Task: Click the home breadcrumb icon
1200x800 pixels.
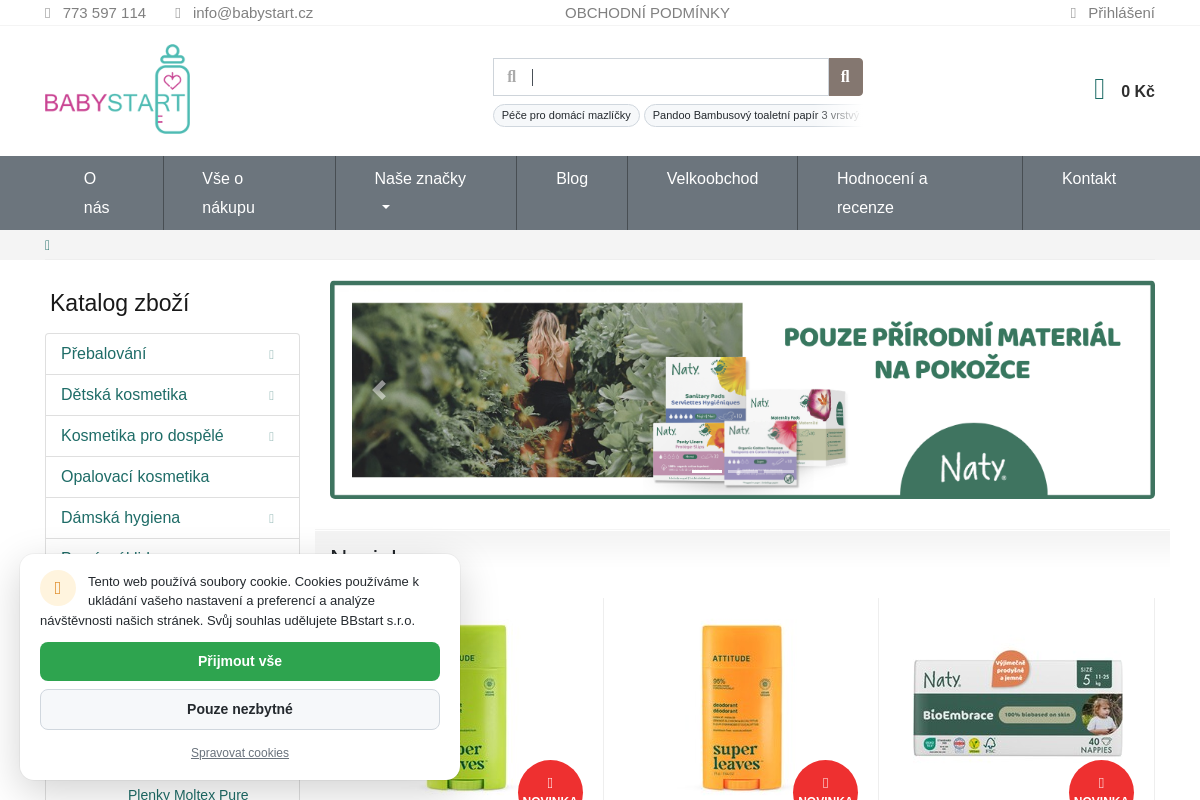Action: (47, 245)
